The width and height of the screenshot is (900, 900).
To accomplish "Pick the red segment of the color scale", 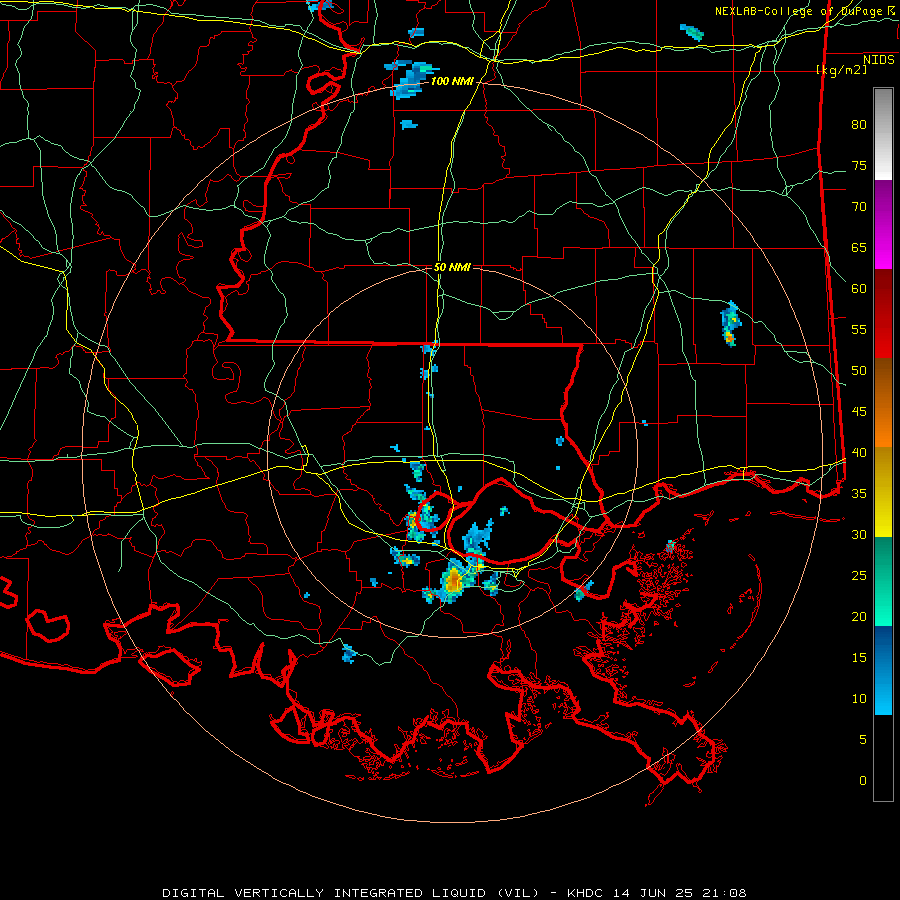I will click(883, 315).
